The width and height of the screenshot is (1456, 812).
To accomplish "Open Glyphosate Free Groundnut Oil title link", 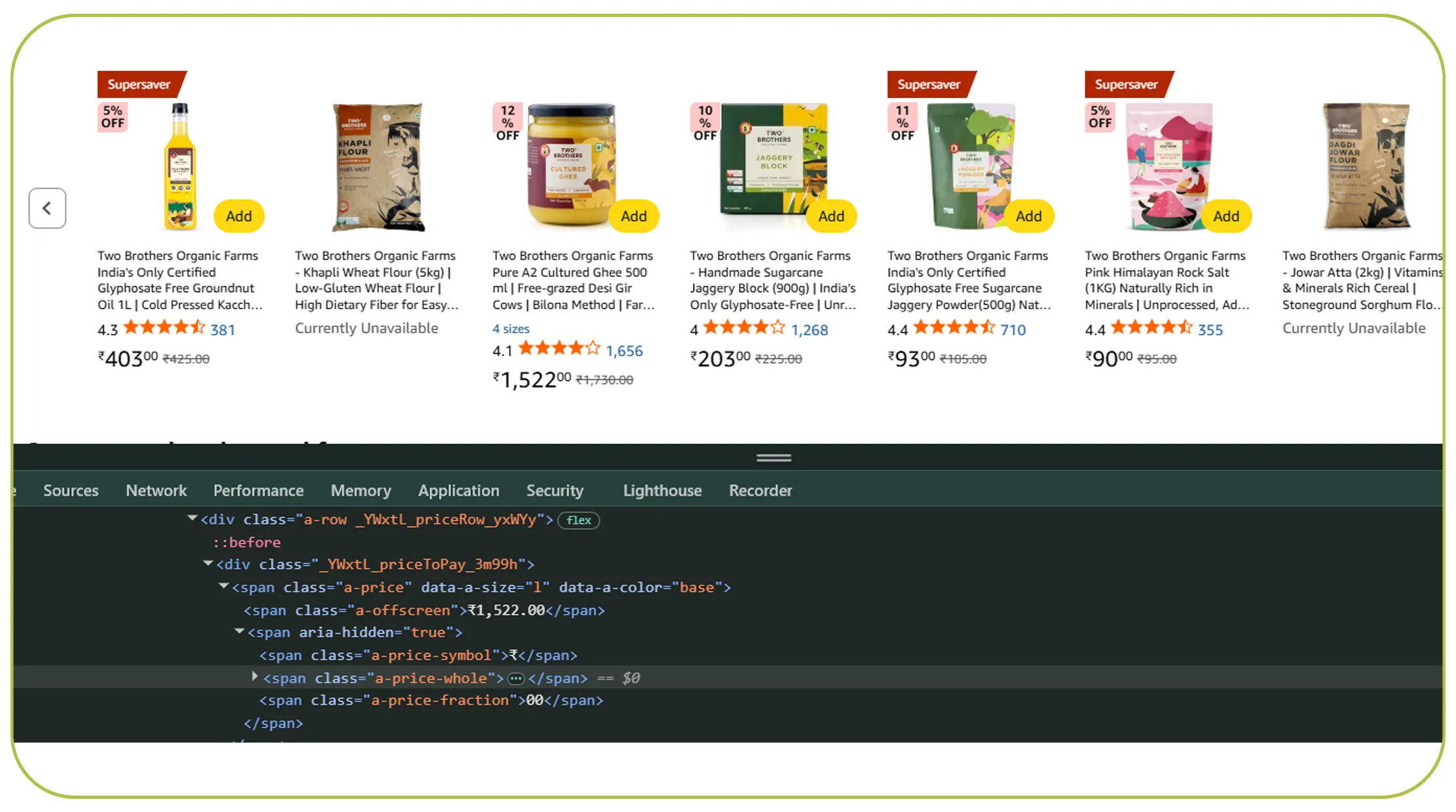I will coord(180,280).
